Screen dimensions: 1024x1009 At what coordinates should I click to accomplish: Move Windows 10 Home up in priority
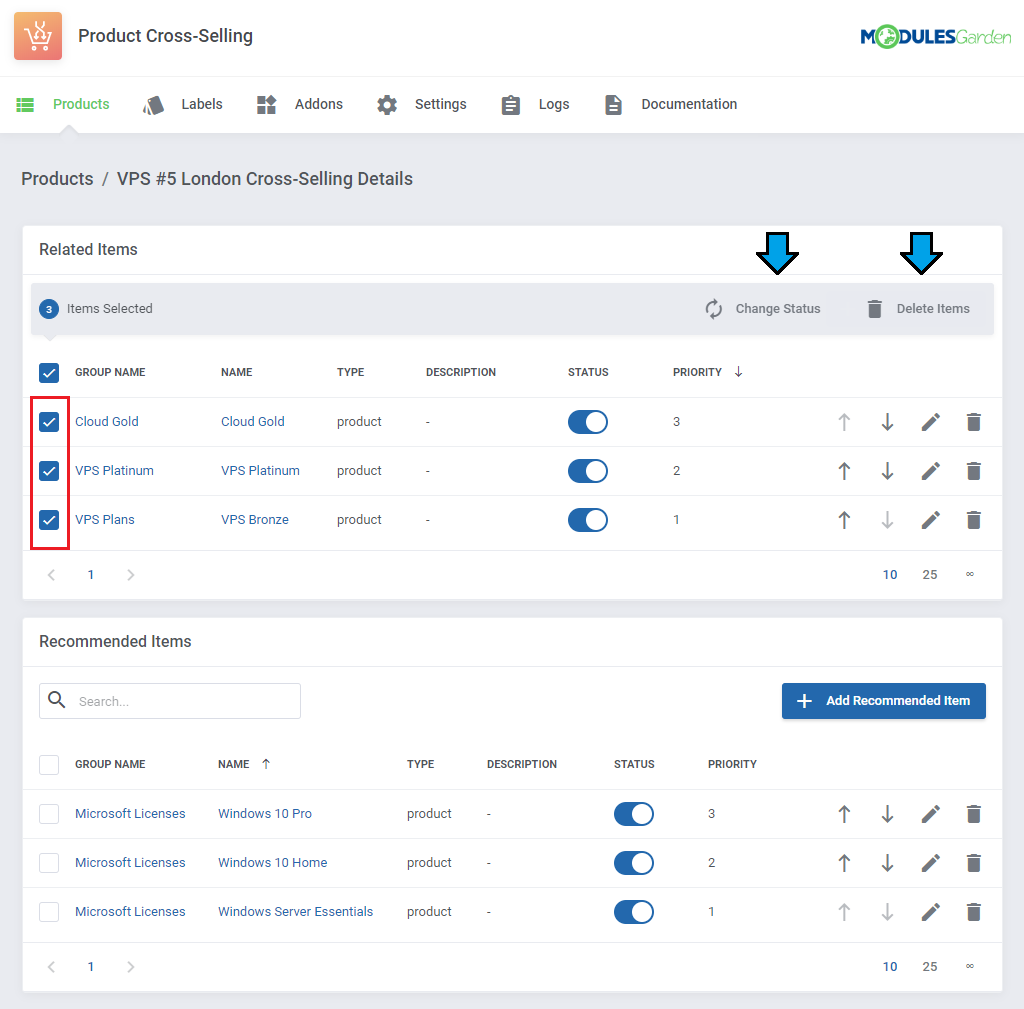click(844, 863)
